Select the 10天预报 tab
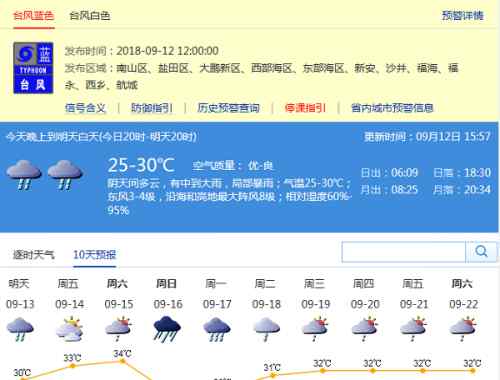 point(95,255)
